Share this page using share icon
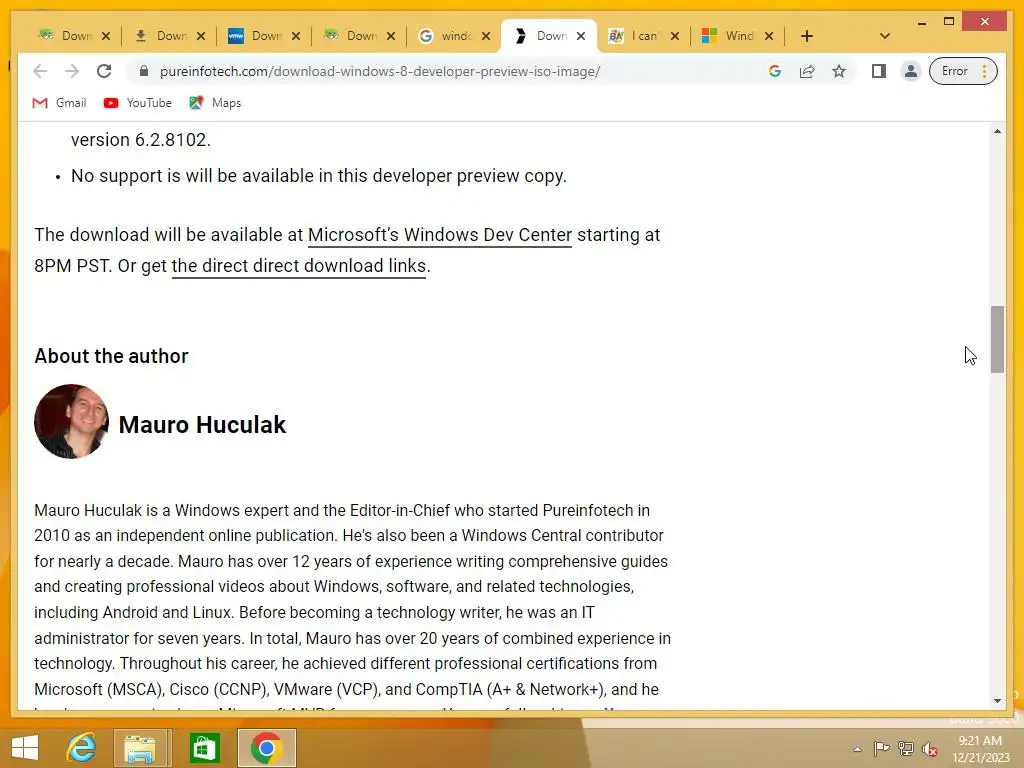 (807, 71)
